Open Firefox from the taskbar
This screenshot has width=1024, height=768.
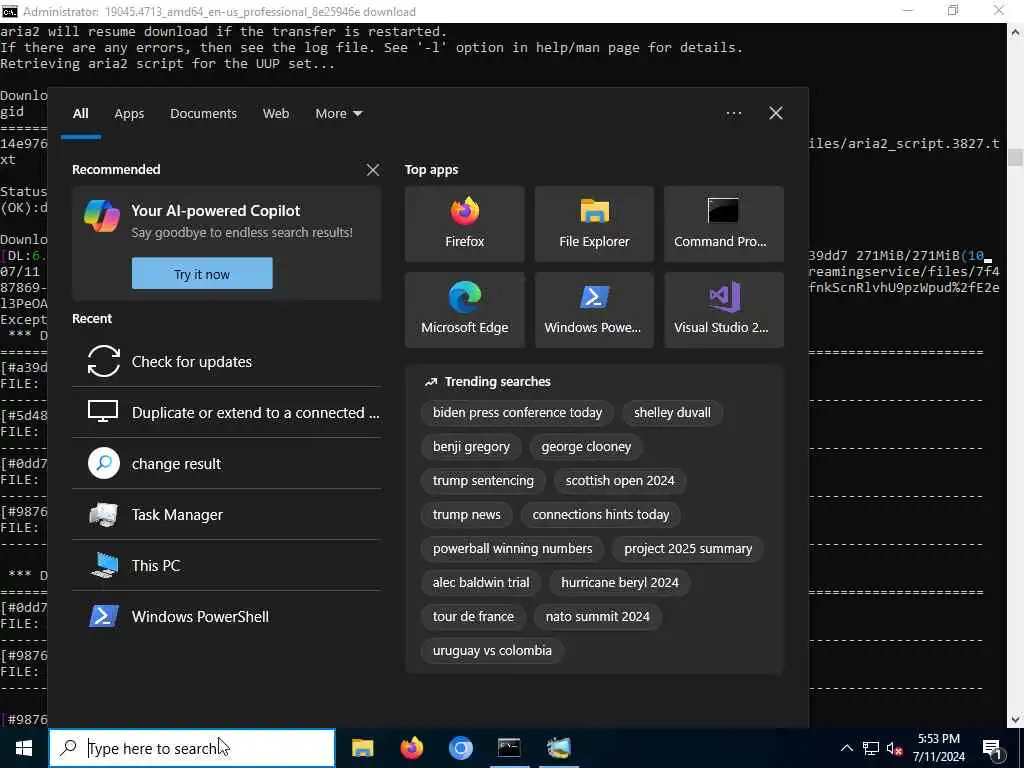411,748
